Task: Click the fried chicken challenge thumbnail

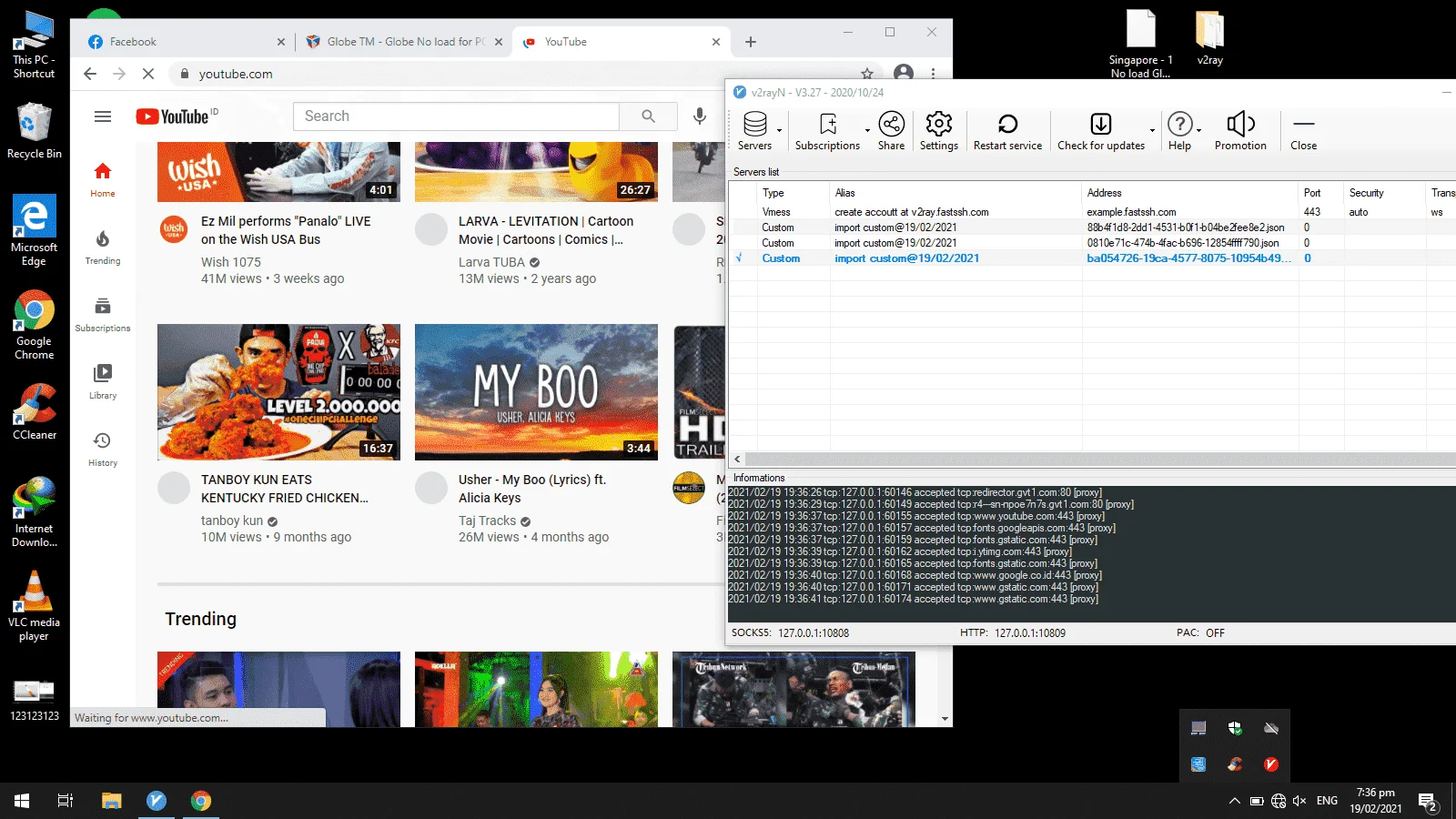Action: [x=278, y=392]
